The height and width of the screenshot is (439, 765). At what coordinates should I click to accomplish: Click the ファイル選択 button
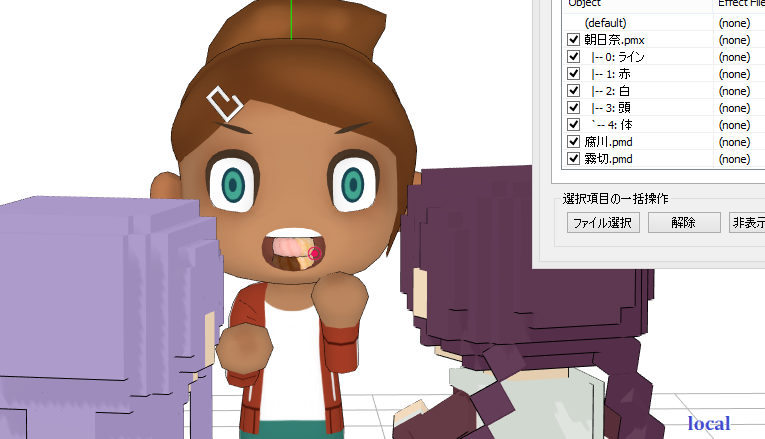603,223
